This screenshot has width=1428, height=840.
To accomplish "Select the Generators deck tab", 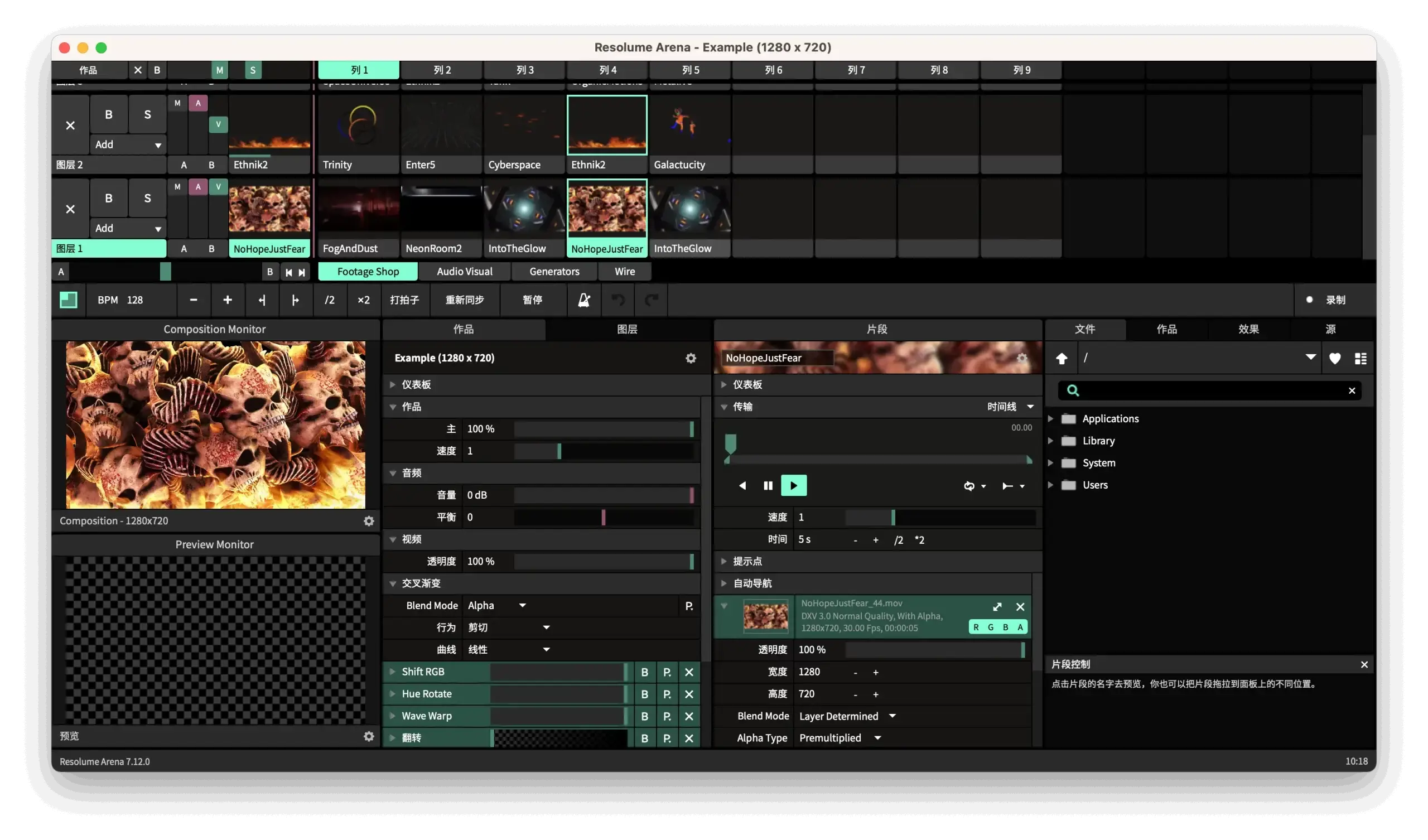I will (x=554, y=272).
